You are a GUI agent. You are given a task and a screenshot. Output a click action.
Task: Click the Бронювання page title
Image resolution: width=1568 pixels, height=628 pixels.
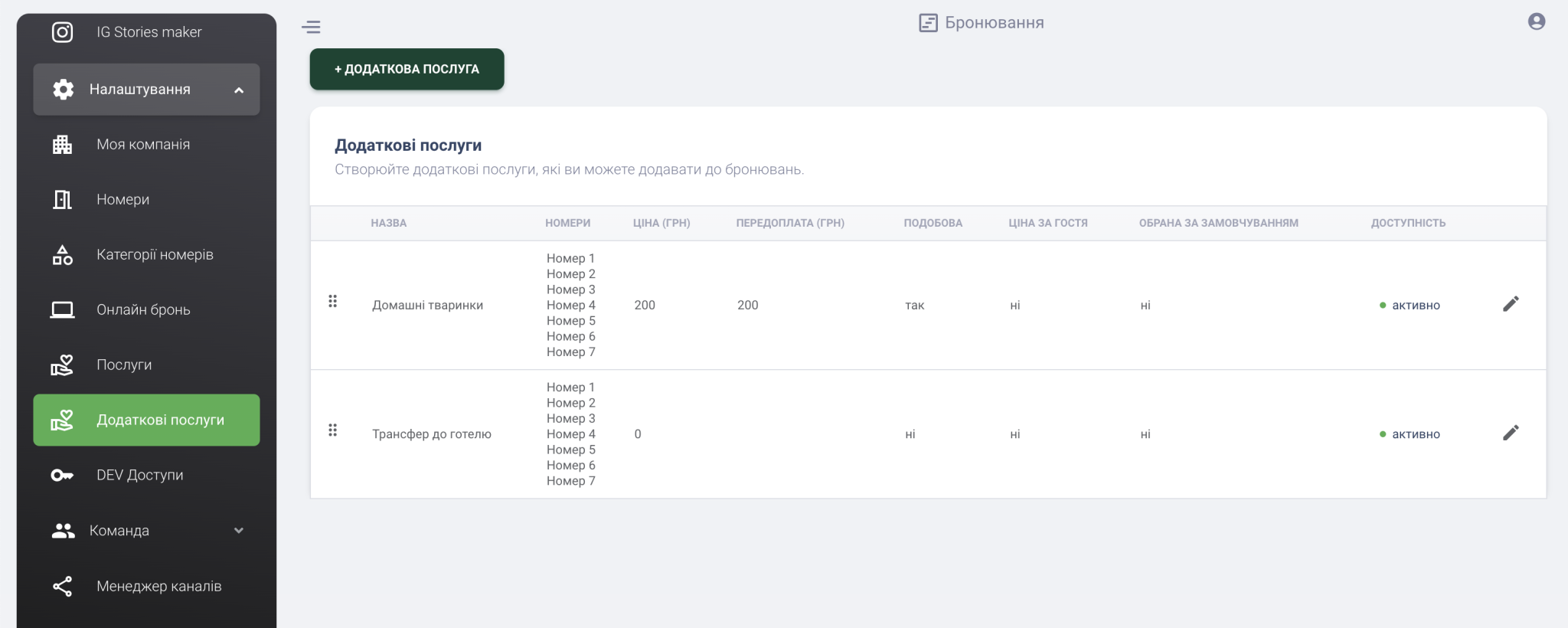click(x=994, y=23)
